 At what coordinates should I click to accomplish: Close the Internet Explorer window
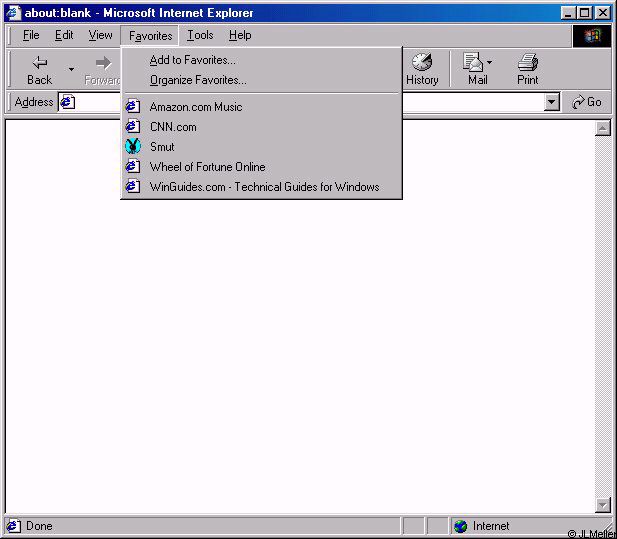(602, 13)
